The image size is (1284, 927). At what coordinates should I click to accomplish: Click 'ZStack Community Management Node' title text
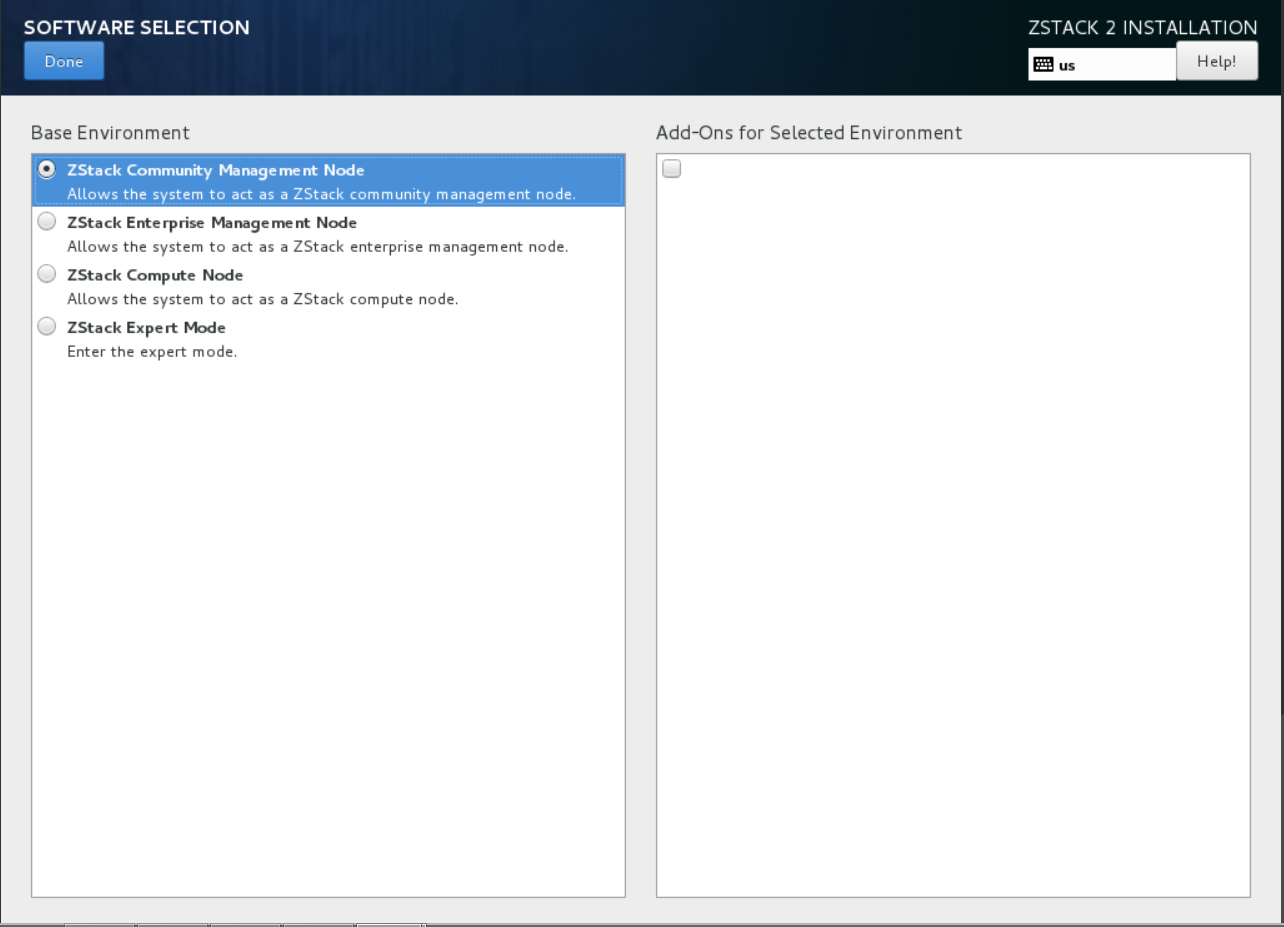(x=216, y=170)
